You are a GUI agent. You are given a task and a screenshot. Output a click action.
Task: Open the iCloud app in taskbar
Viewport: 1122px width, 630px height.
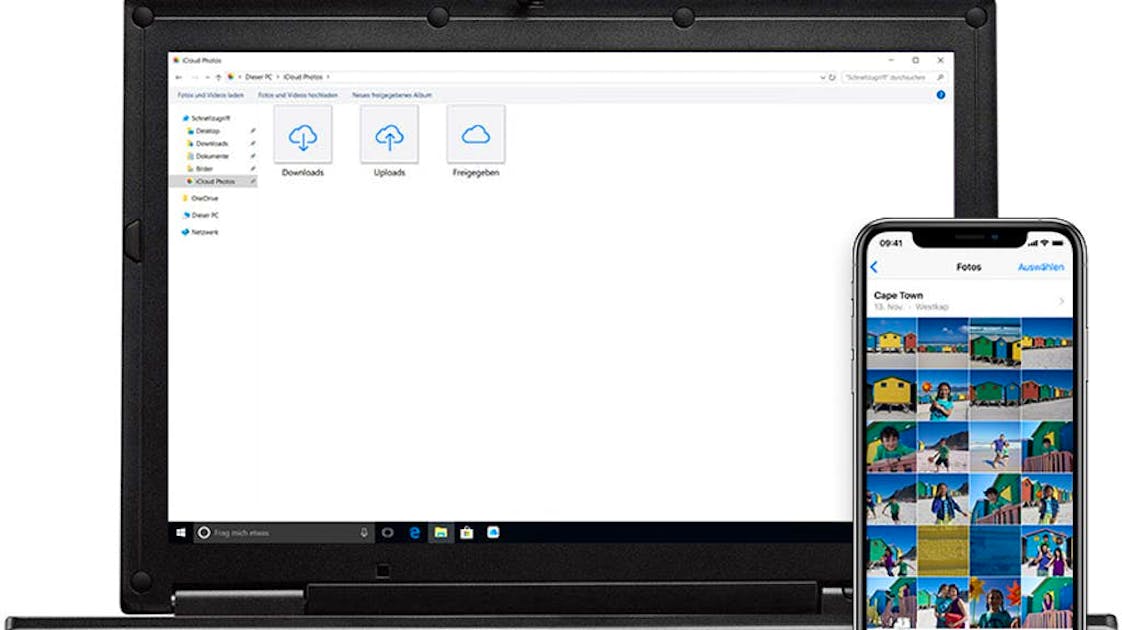[x=492, y=533]
